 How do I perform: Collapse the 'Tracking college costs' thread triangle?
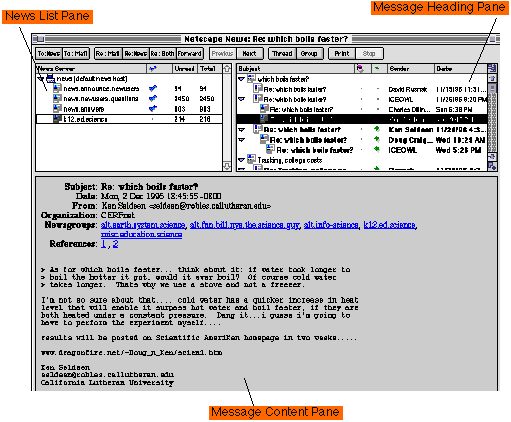(242, 160)
